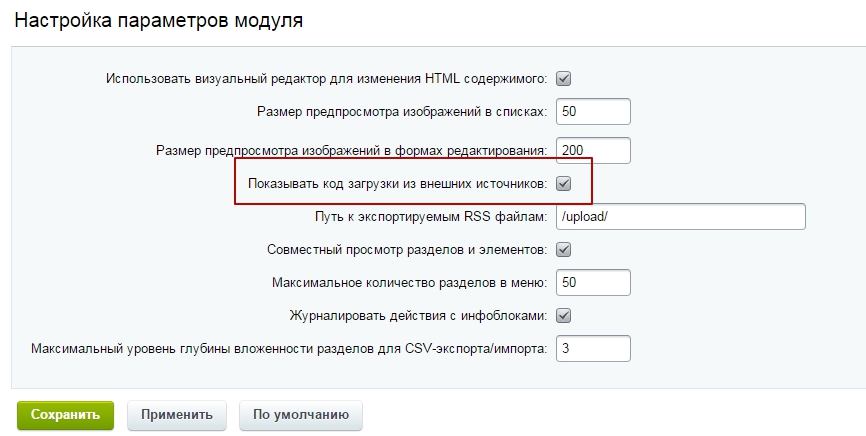Click label 'Путь к экспортируемым RSS файлам'
Screen dimensions: 866x436
tap(431, 217)
